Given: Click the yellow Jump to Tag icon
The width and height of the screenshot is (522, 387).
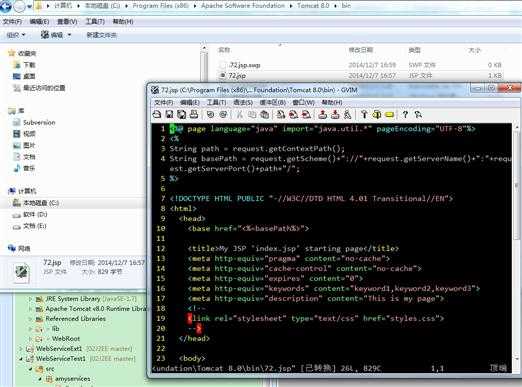Looking at the screenshot, I should pyautogui.click(x=389, y=115).
